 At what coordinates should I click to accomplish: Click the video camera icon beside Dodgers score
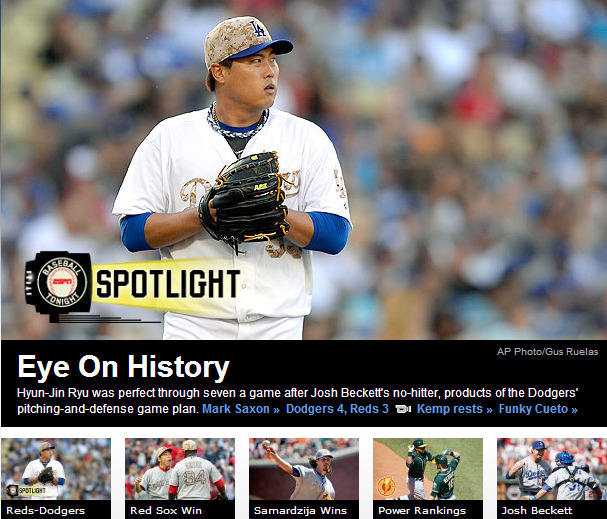click(x=403, y=409)
